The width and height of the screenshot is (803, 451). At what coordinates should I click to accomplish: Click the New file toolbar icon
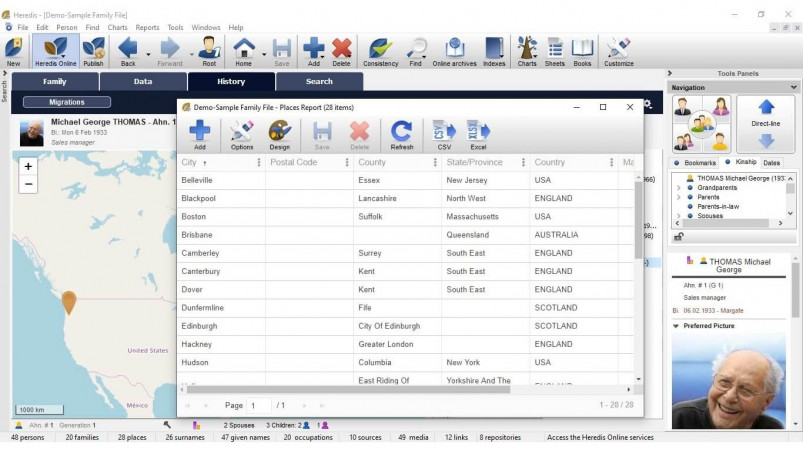(14, 52)
